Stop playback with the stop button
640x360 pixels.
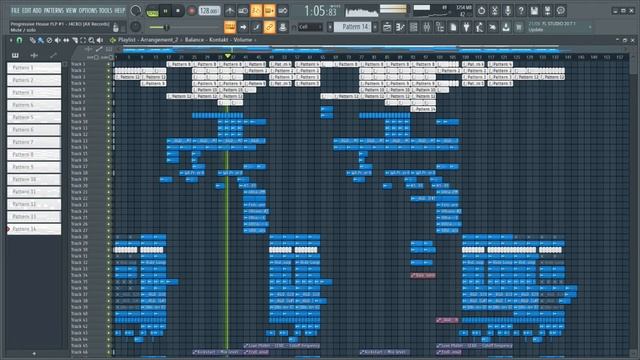pyautogui.click(x=178, y=11)
